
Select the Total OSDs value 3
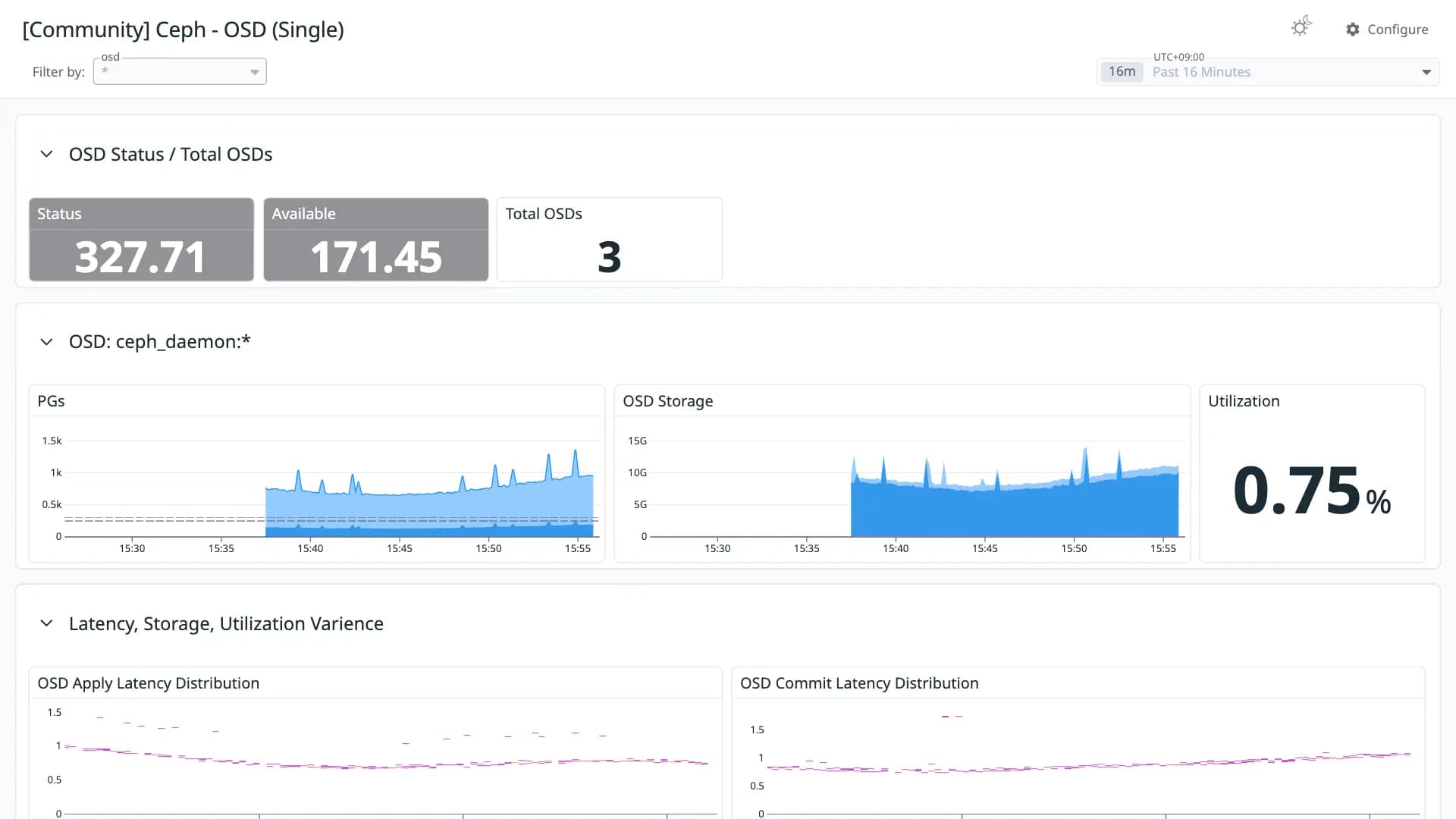coord(609,257)
